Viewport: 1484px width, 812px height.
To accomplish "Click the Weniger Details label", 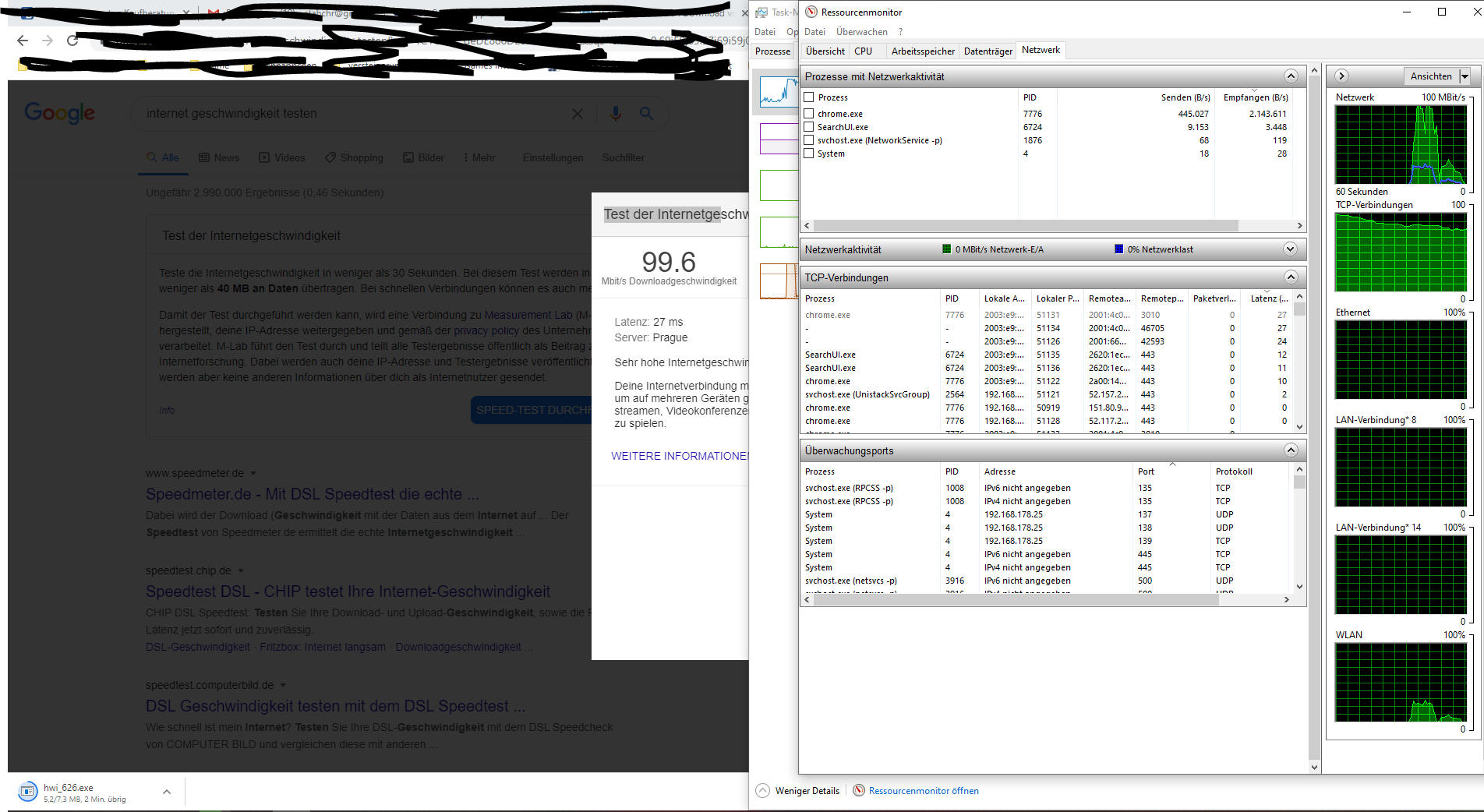I will [807, 791].
